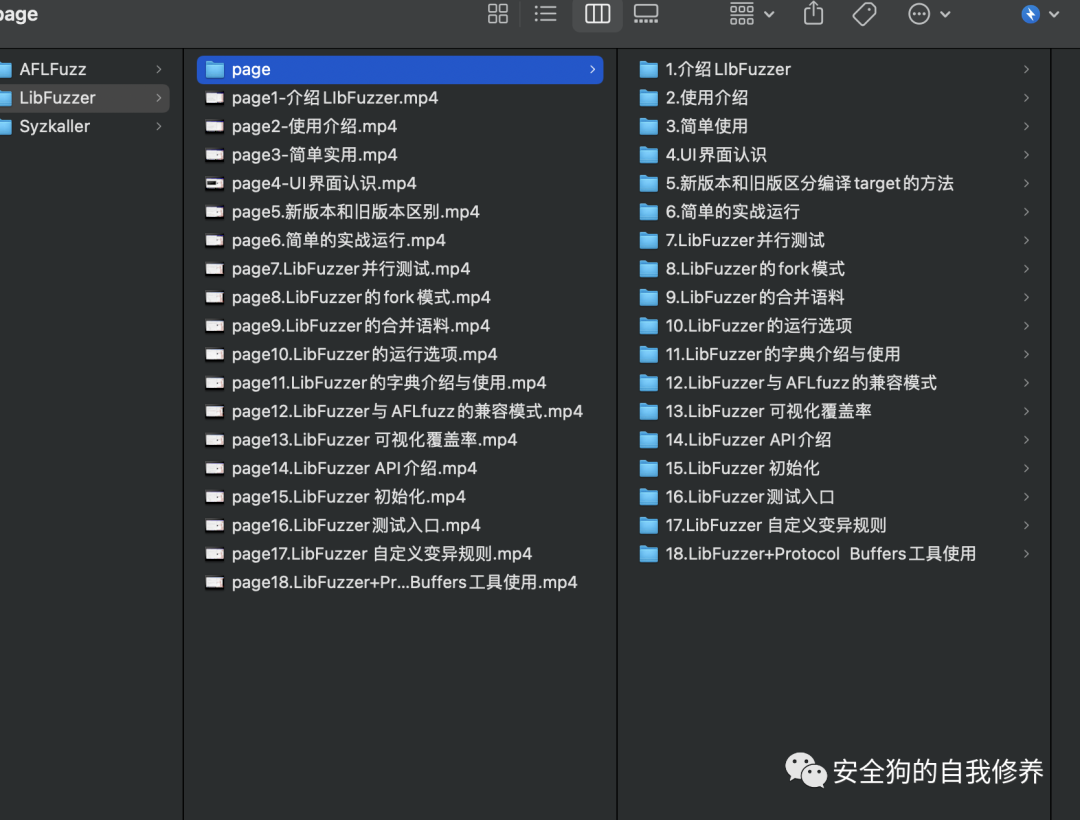The width and height of the screenshot is (1080, 820).
Task: Expand chevron next to Syzkaller
Action: [159, 127]
